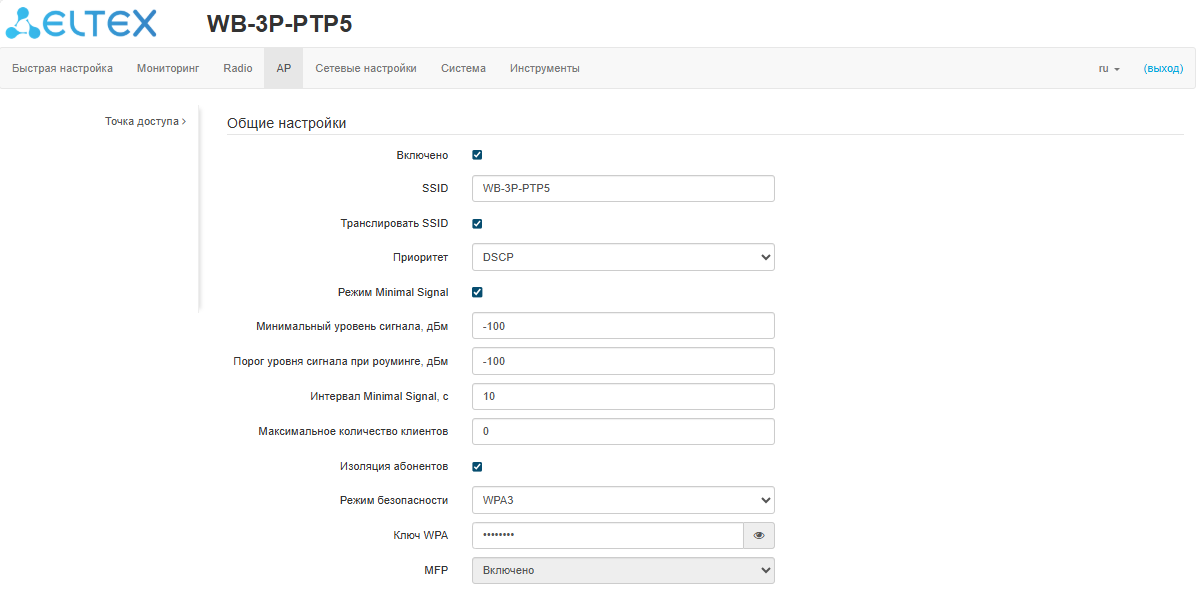Open the Быстрая настройка tab
The width and height of the screenshot is (1196, 589).
(62, 68)
